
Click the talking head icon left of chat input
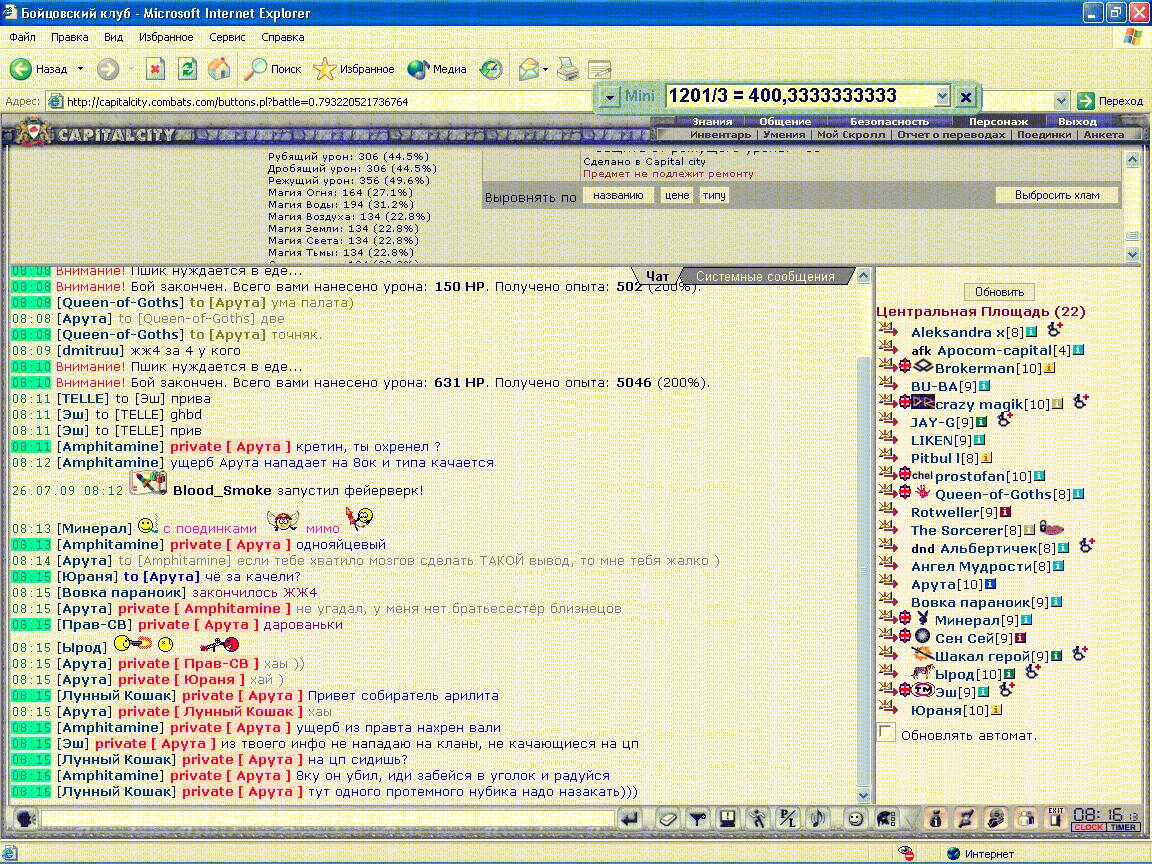coord(26,818)
